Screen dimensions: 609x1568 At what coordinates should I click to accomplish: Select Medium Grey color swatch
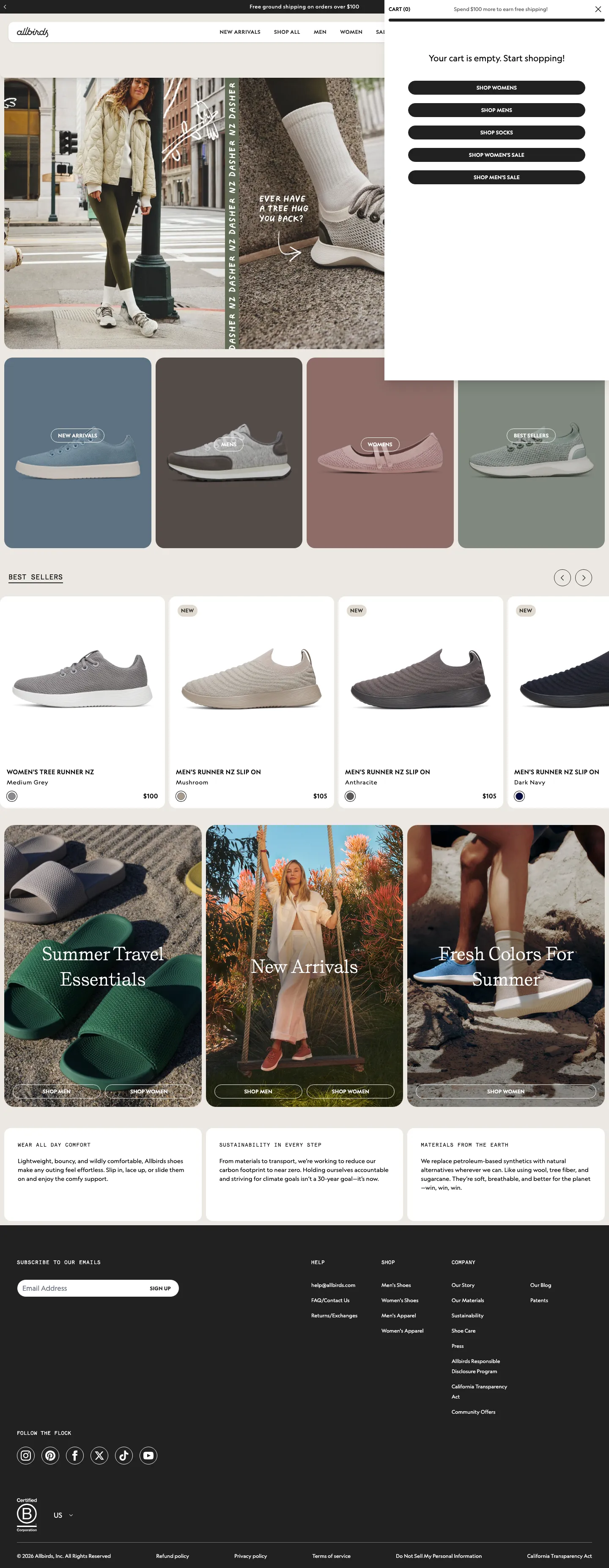click(x=12, y=796)
